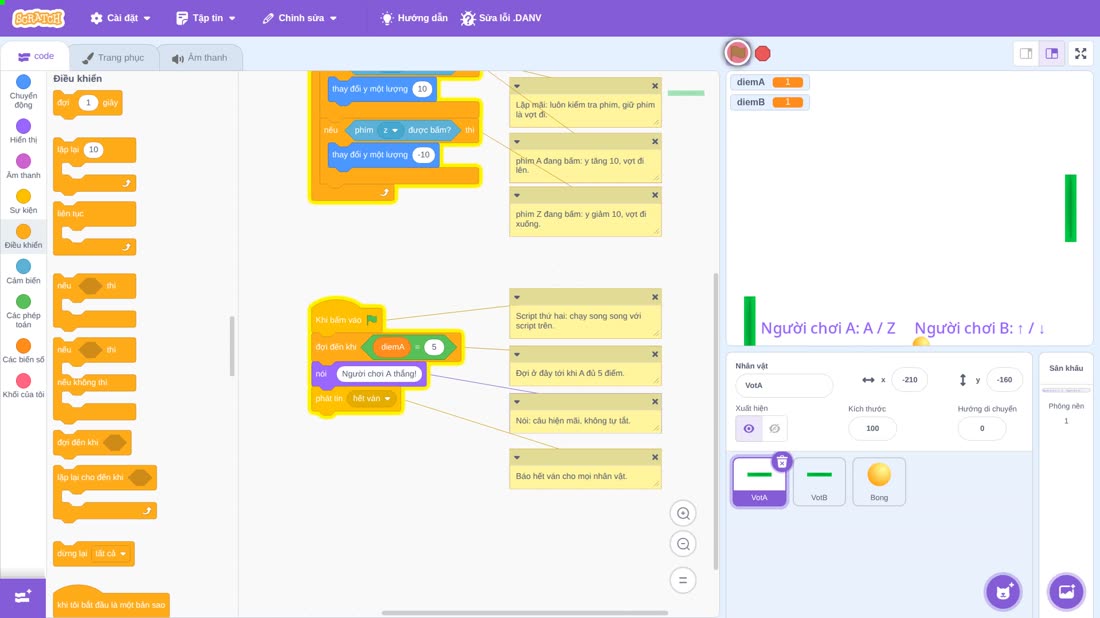Zoom out the code workspace
This screenshot has width=1100, height=618.
click(683, 544)
